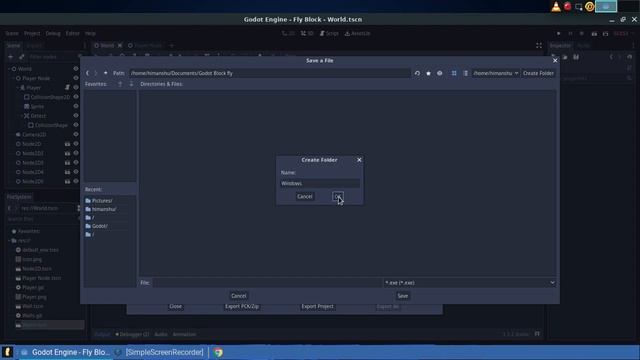Click Save in the Save a File dialog

pos(402,296)
